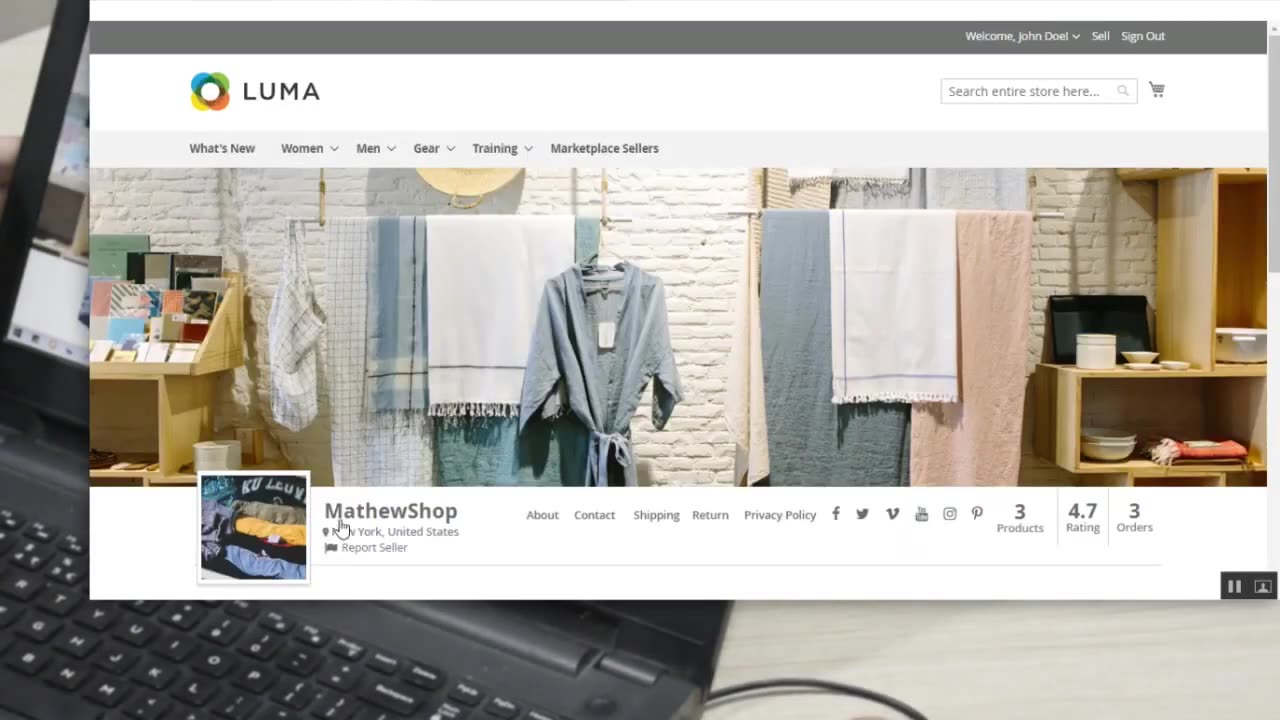Open seller's Facebook page
The height and width of the screenshot is (720, 1280).
click(x=836, y=514)
